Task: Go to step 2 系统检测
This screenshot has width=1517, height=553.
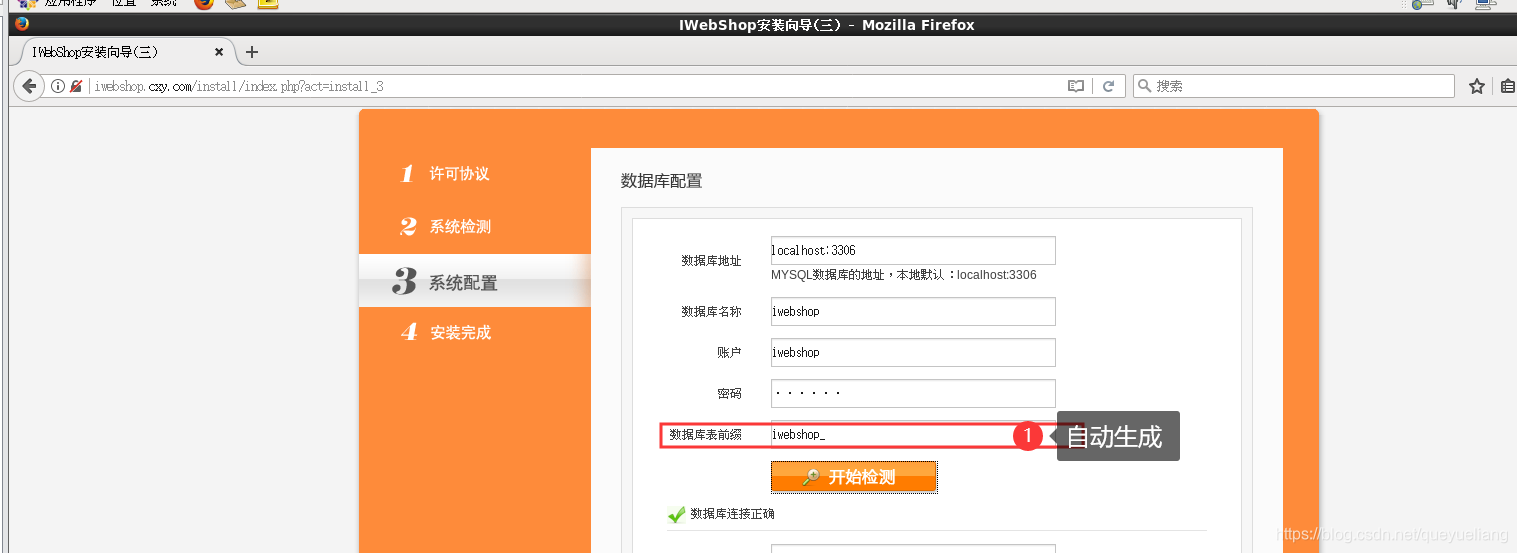Action: pyautogui.click(x=446, y=227)
